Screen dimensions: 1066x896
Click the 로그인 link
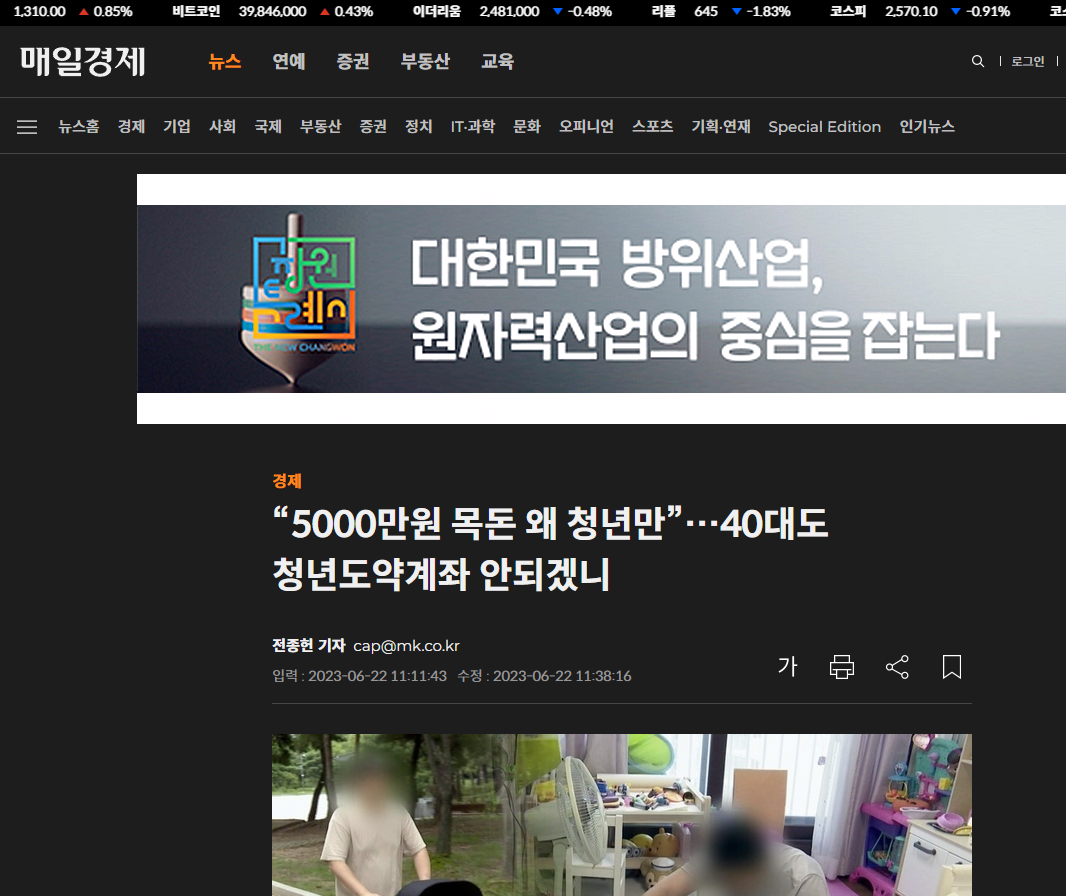tap(1027, 61)
